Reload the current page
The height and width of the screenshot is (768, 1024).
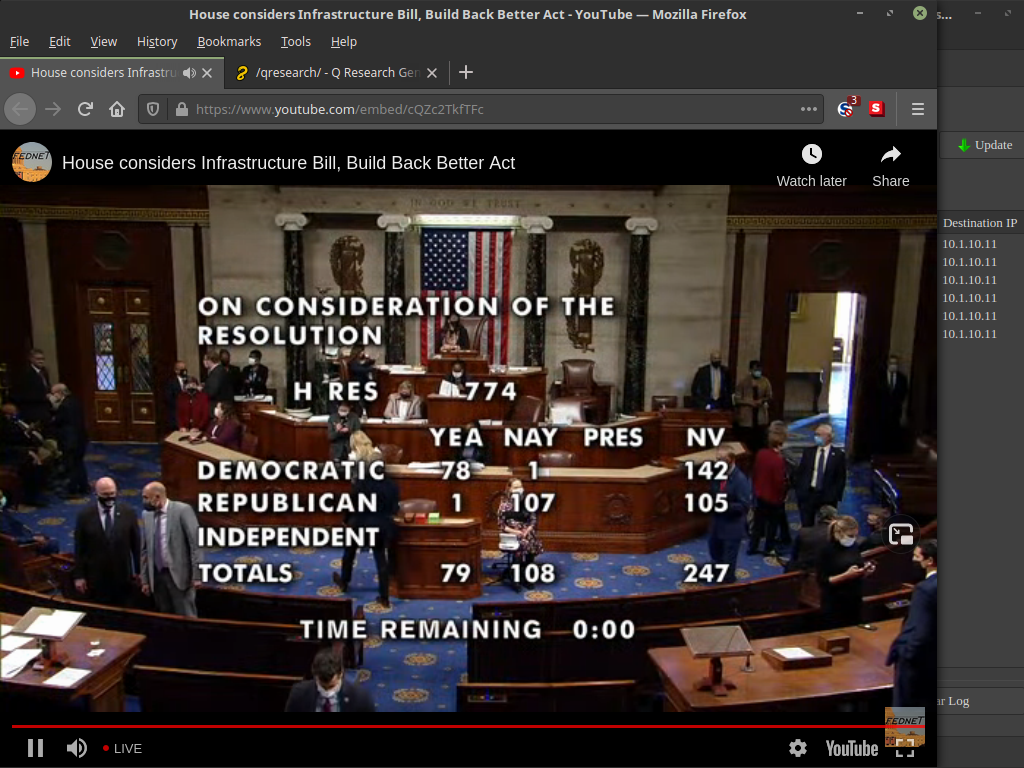[x=85, y=110]
